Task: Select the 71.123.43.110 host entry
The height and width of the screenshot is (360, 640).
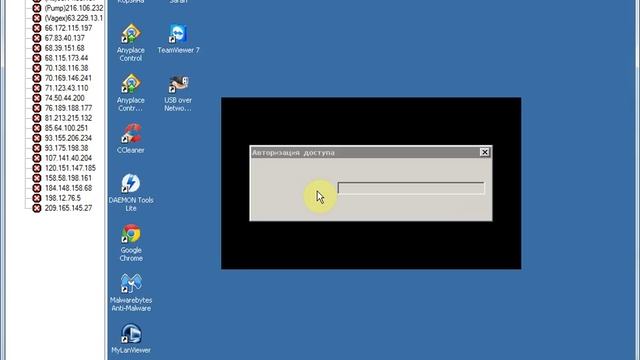Action: 66,88
